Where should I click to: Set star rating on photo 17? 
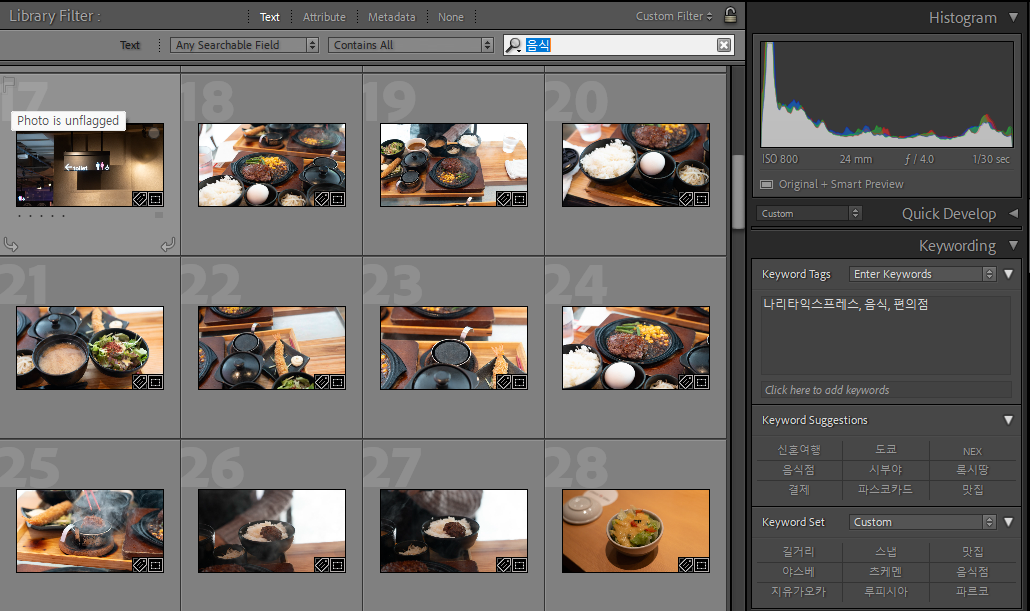tap(41, 215)
